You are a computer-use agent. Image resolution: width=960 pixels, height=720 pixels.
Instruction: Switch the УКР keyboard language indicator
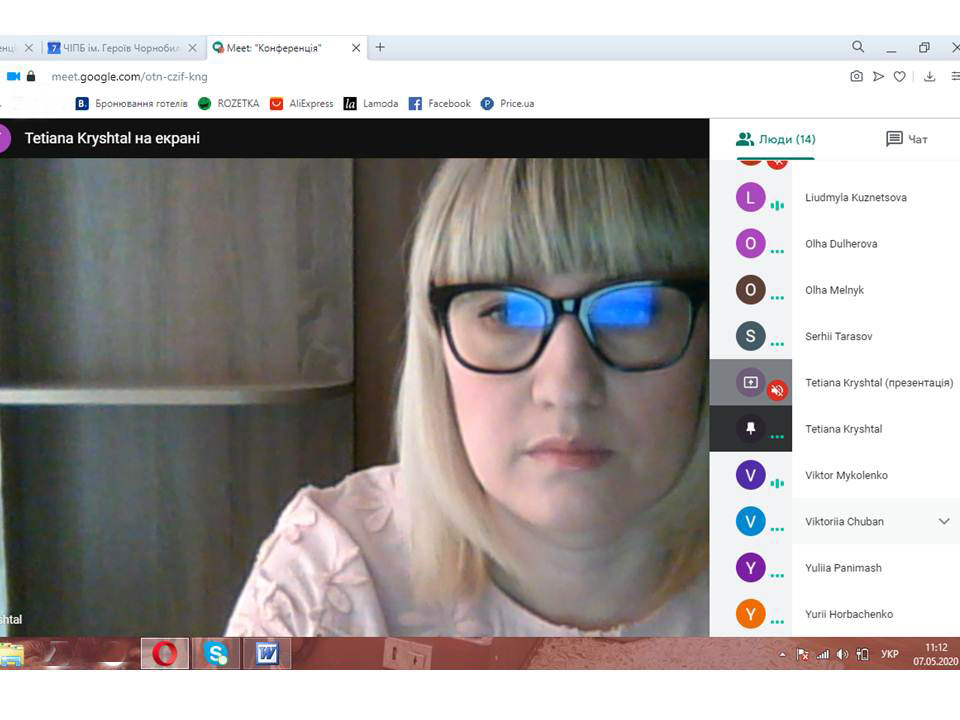[890, 654]
